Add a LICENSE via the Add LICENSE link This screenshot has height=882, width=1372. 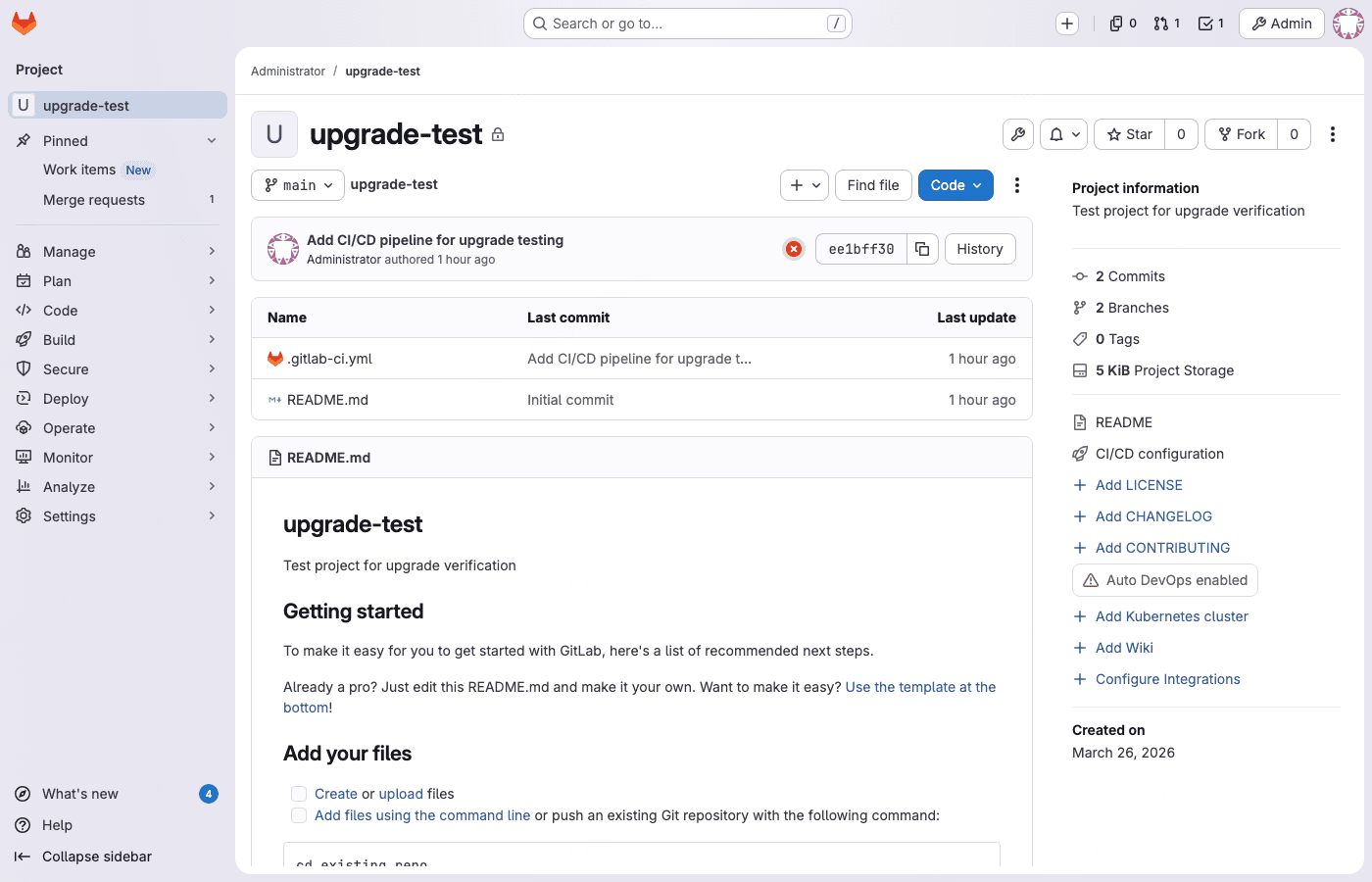coord(1138,484)
